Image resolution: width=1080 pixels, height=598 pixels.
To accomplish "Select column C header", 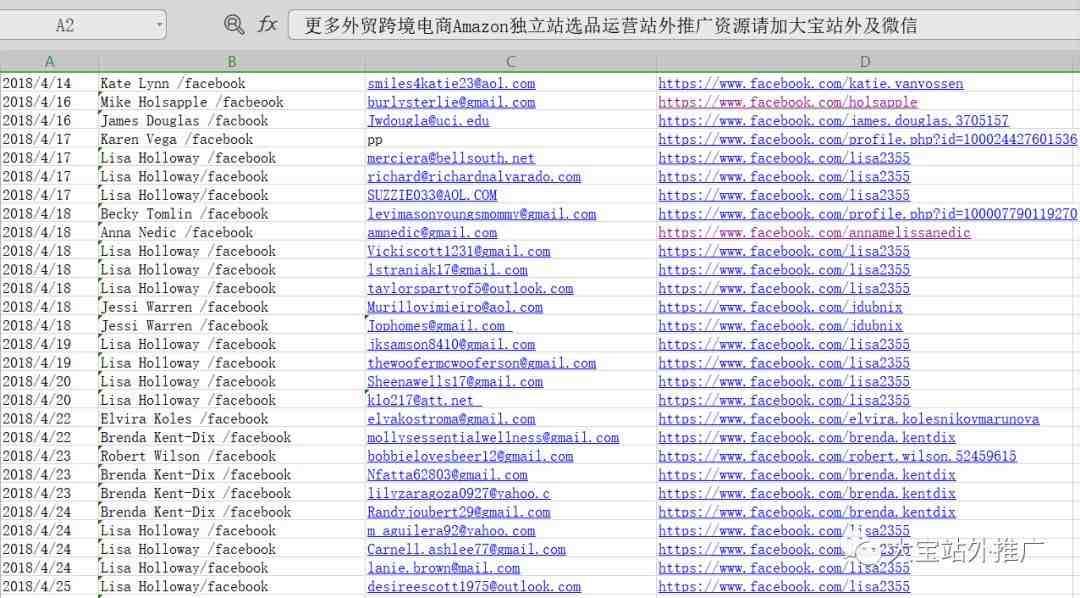I will click(510, 62).
